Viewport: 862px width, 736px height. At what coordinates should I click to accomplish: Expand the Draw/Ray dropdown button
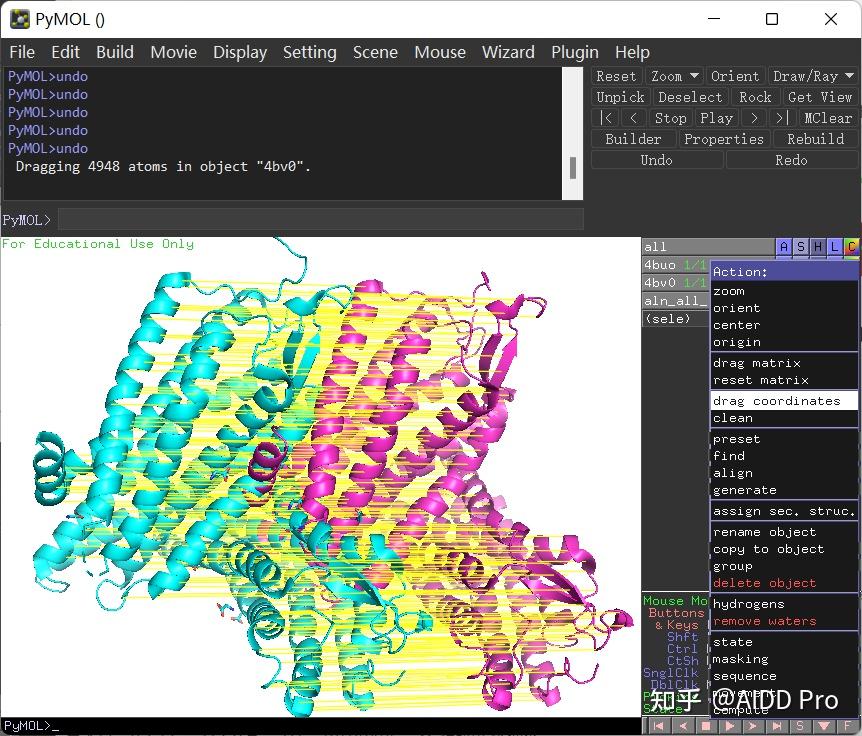coord(813,76)
